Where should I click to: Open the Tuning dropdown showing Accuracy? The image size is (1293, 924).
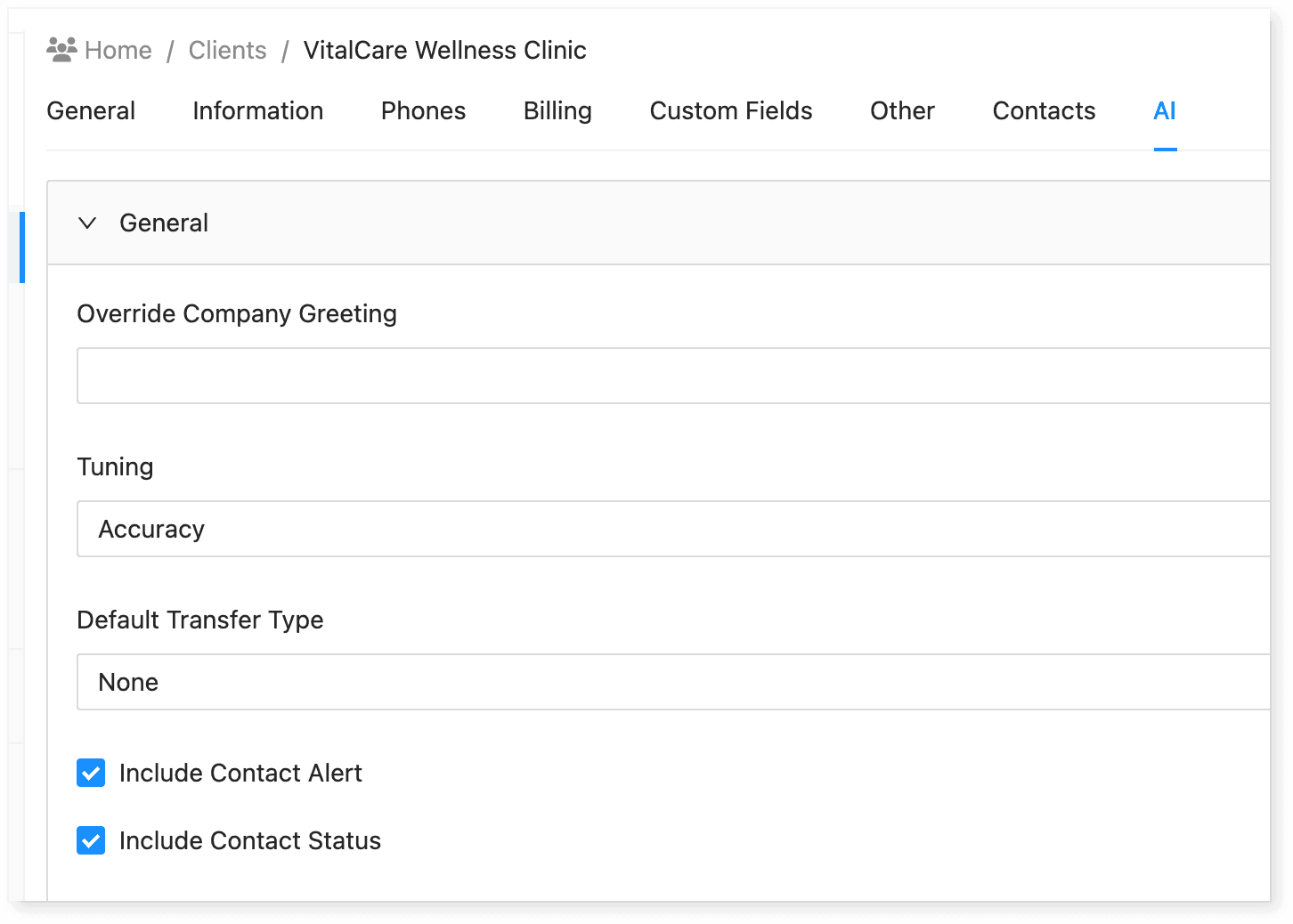pyautogui.click(x=673, y=529)
